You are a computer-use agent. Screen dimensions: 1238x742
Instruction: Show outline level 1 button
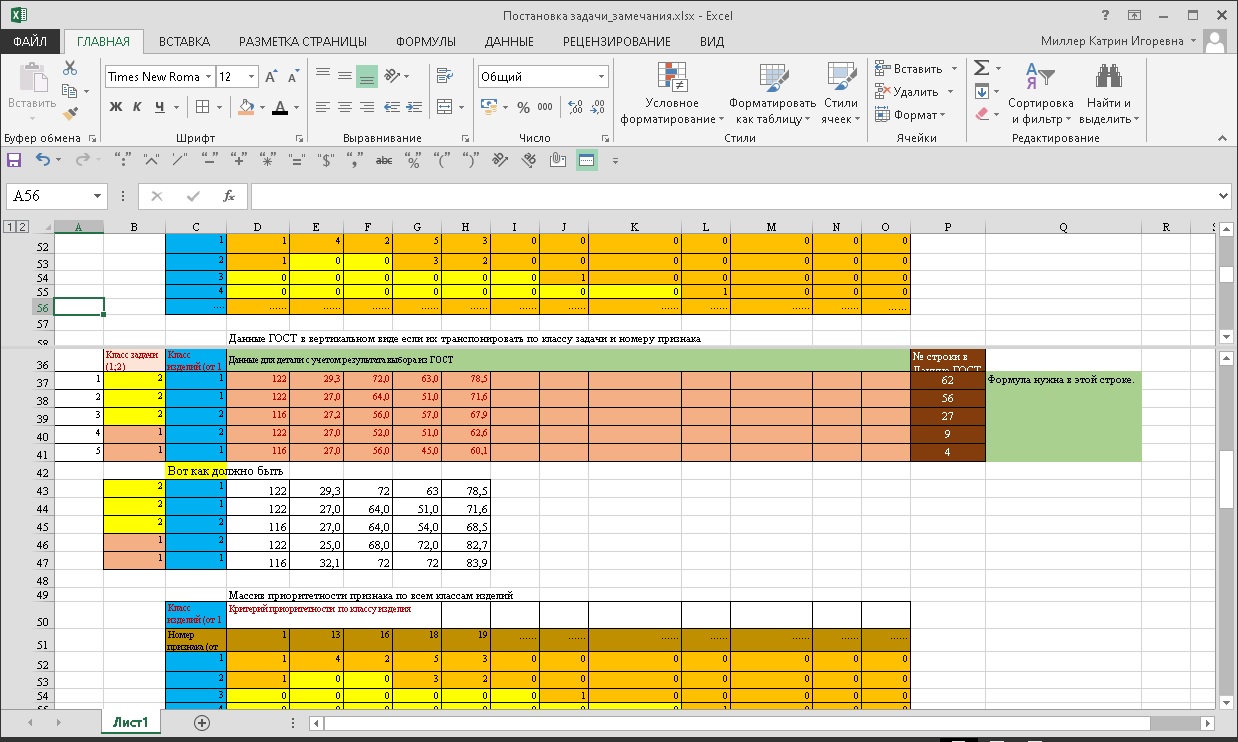tap(10, 227)
